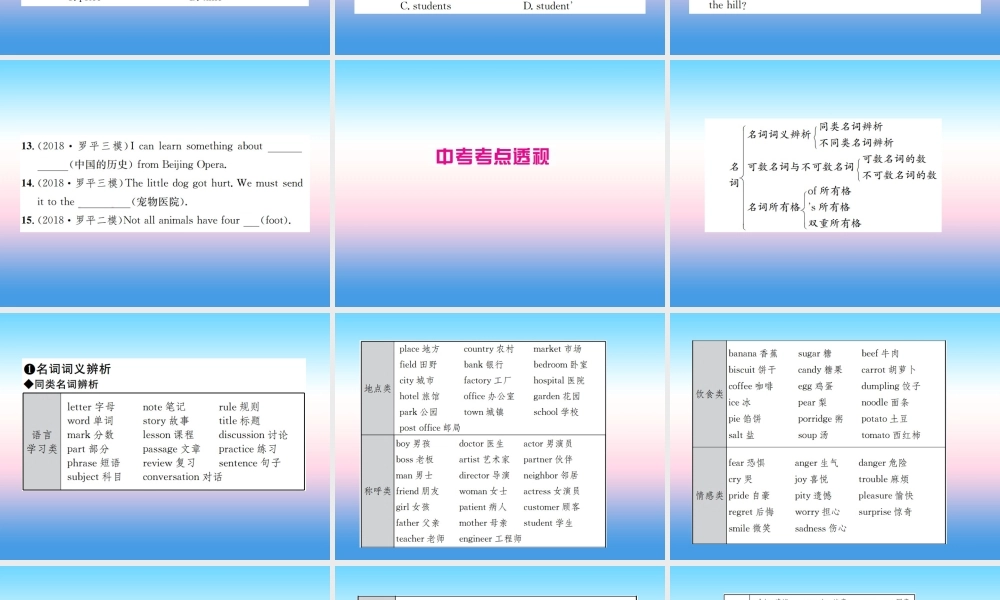The width and height of the screenshot is (1000, 600).
Task: Click the word 'banana 香蕉'
Action: tap(753, 353)
